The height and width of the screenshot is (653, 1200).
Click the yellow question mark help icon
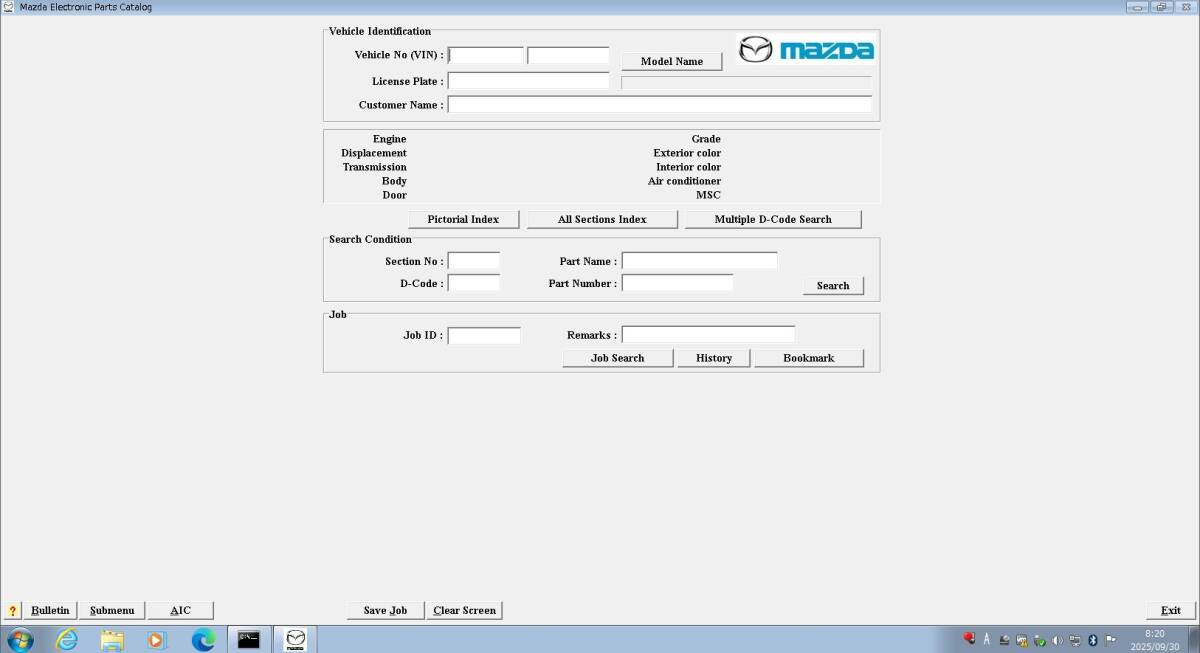13,610
